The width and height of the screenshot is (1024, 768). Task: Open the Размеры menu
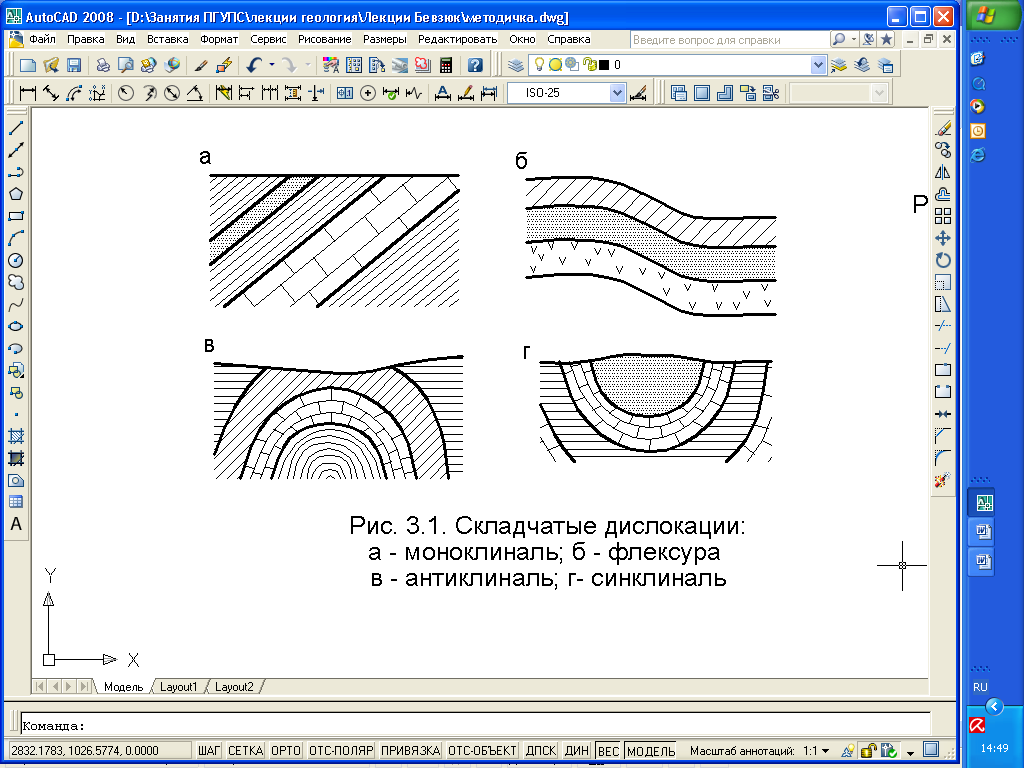[x=385, y=39]
